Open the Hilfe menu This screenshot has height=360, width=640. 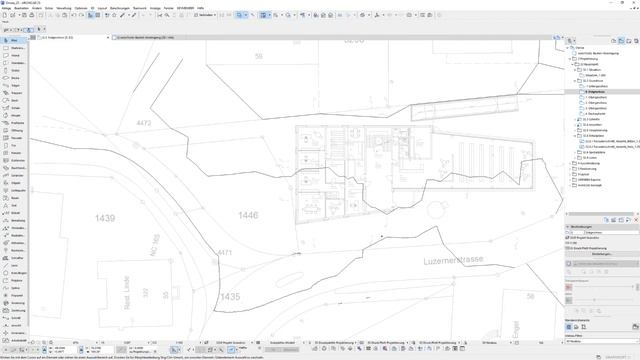(200, 8)
